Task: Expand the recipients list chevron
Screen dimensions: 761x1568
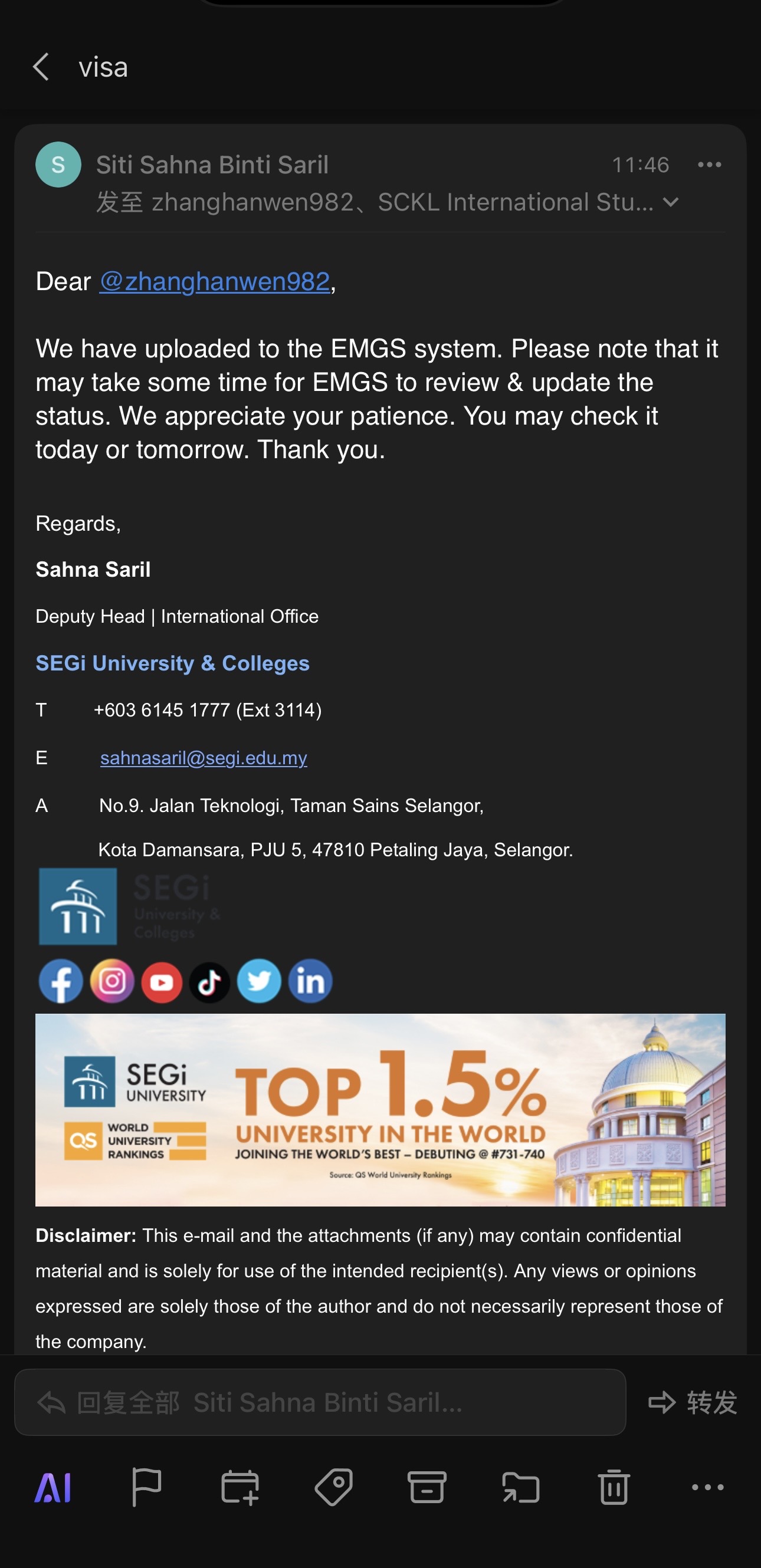Action: (671, 202)
